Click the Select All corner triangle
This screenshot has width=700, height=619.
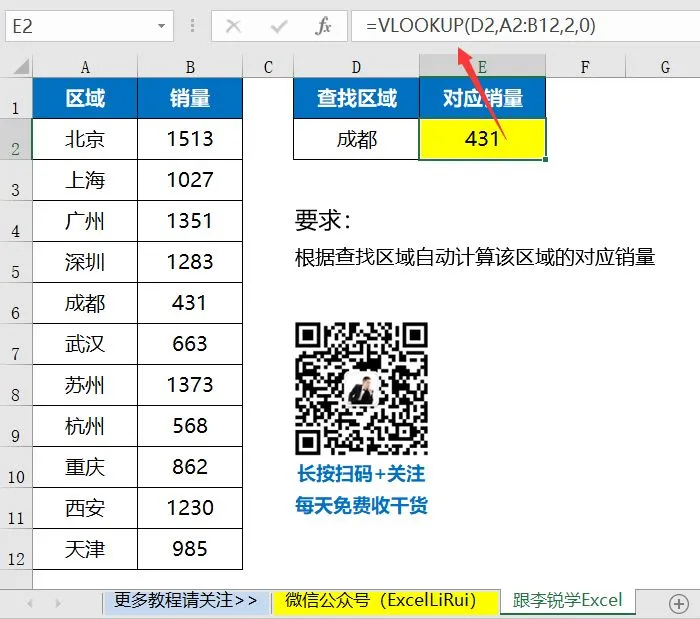pos(21,67)
